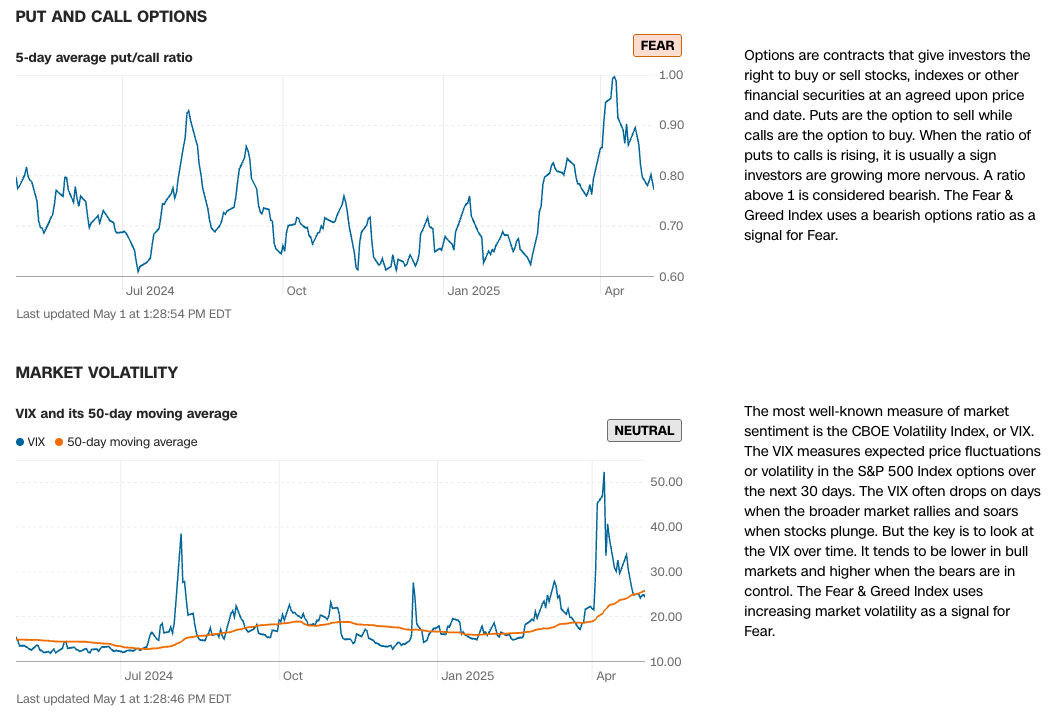1049x719 pixels.
Task: Click the NEUTRAL sentiment badge
Action: [644, 431]
